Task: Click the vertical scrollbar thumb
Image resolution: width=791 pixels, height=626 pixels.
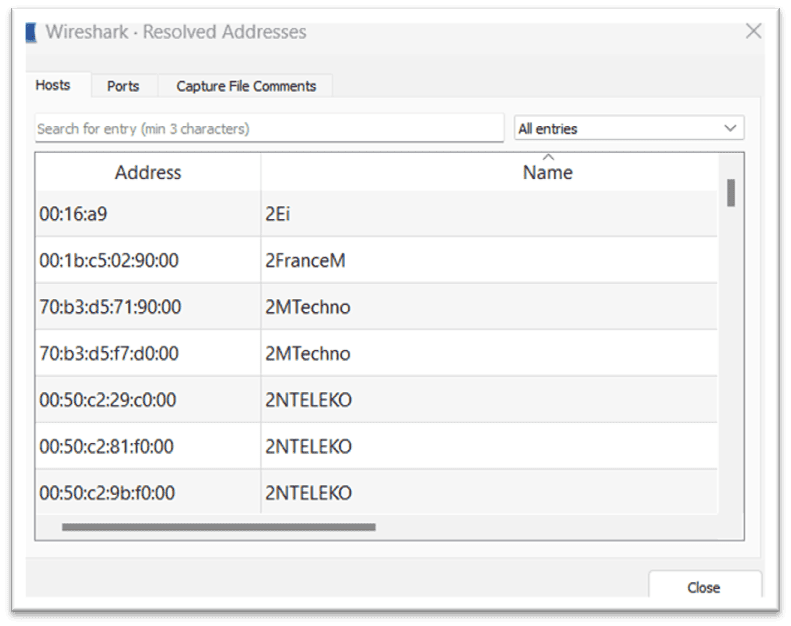Action: tap(731, 193)
